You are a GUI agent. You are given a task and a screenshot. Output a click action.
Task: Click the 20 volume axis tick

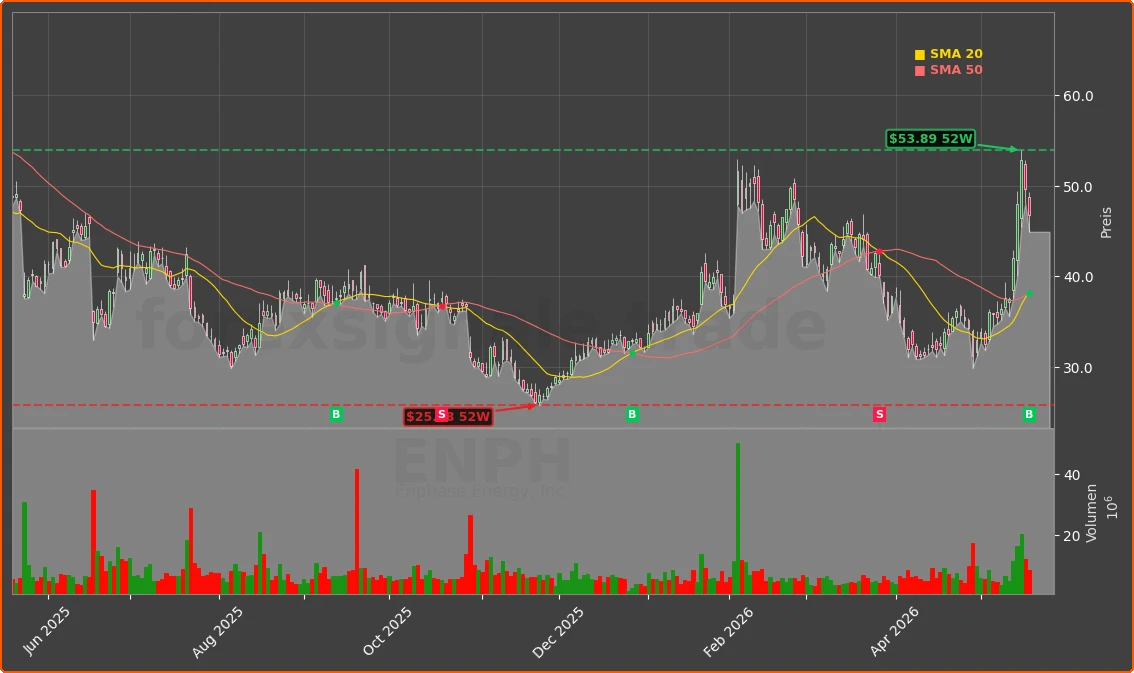pos(1073,536)
